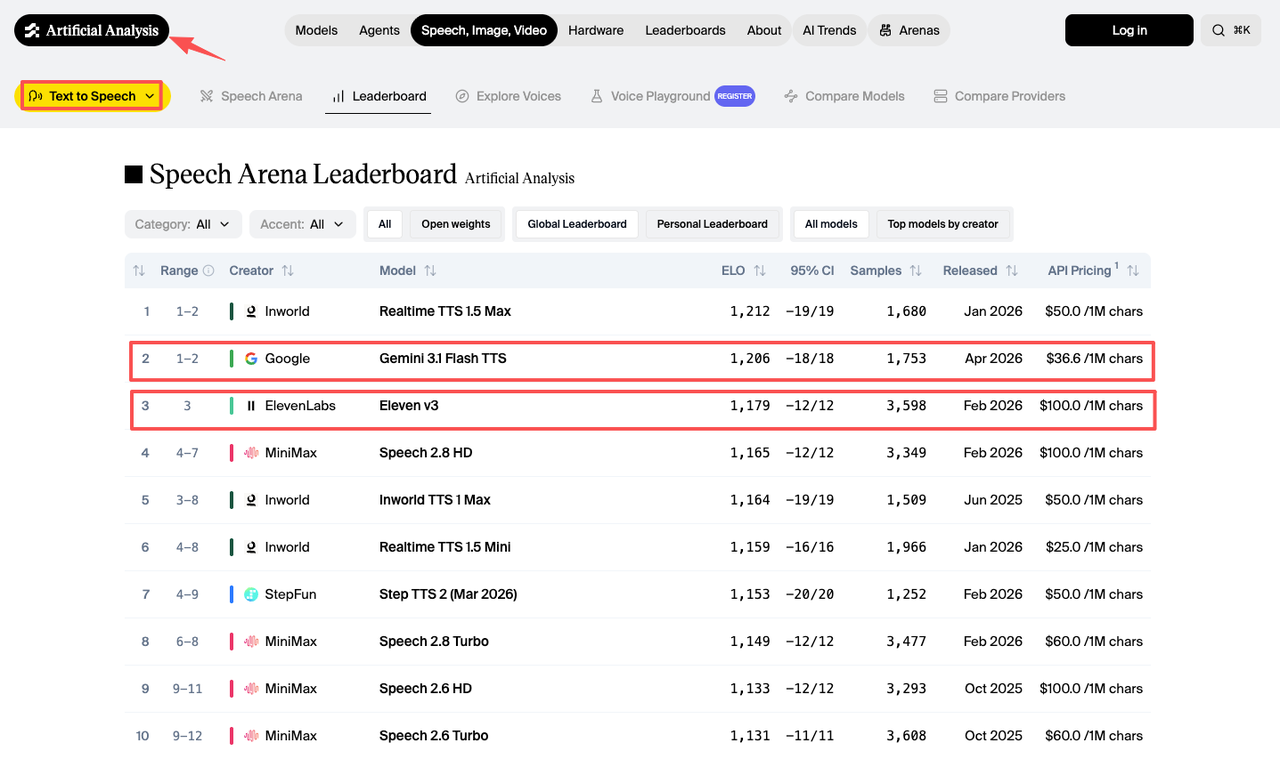Click the Range column info icon

coord(208,271)
